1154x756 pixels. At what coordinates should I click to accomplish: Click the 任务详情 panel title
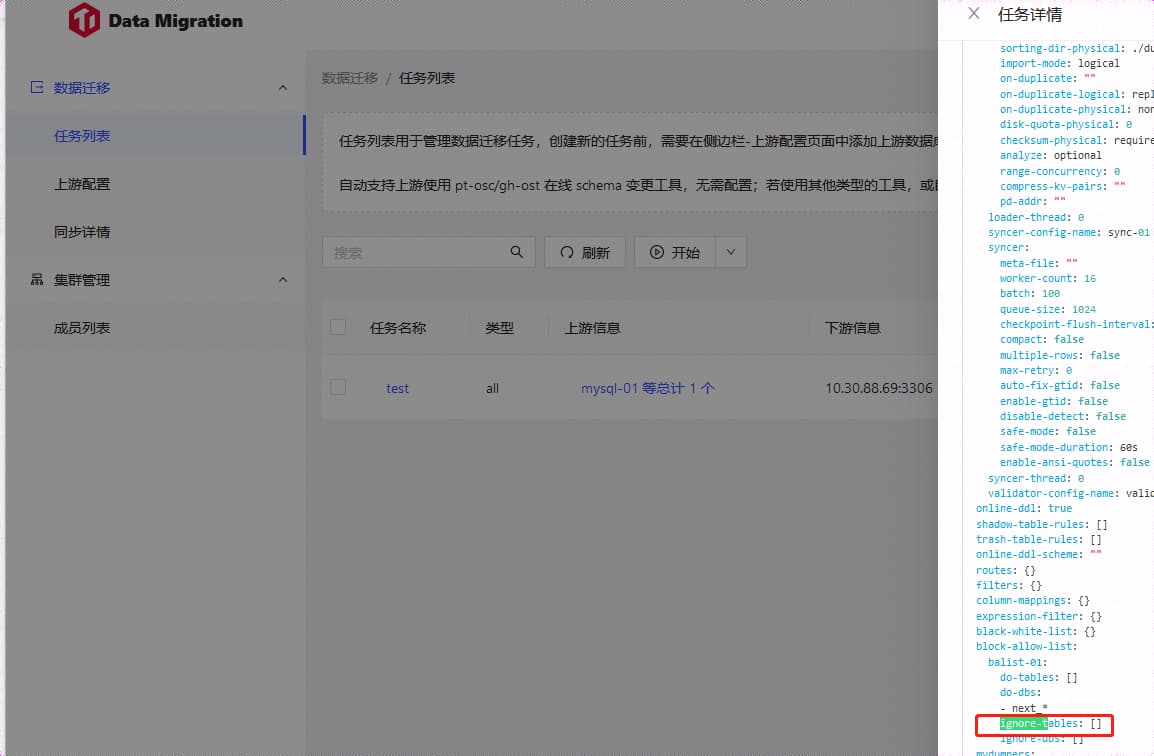[1030, 15]
